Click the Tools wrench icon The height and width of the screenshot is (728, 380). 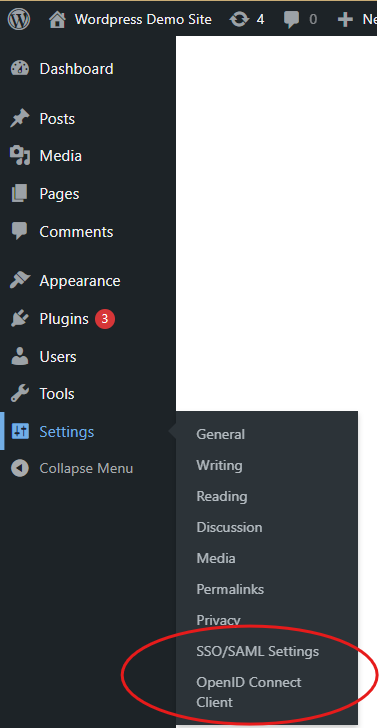click(20, 394)
